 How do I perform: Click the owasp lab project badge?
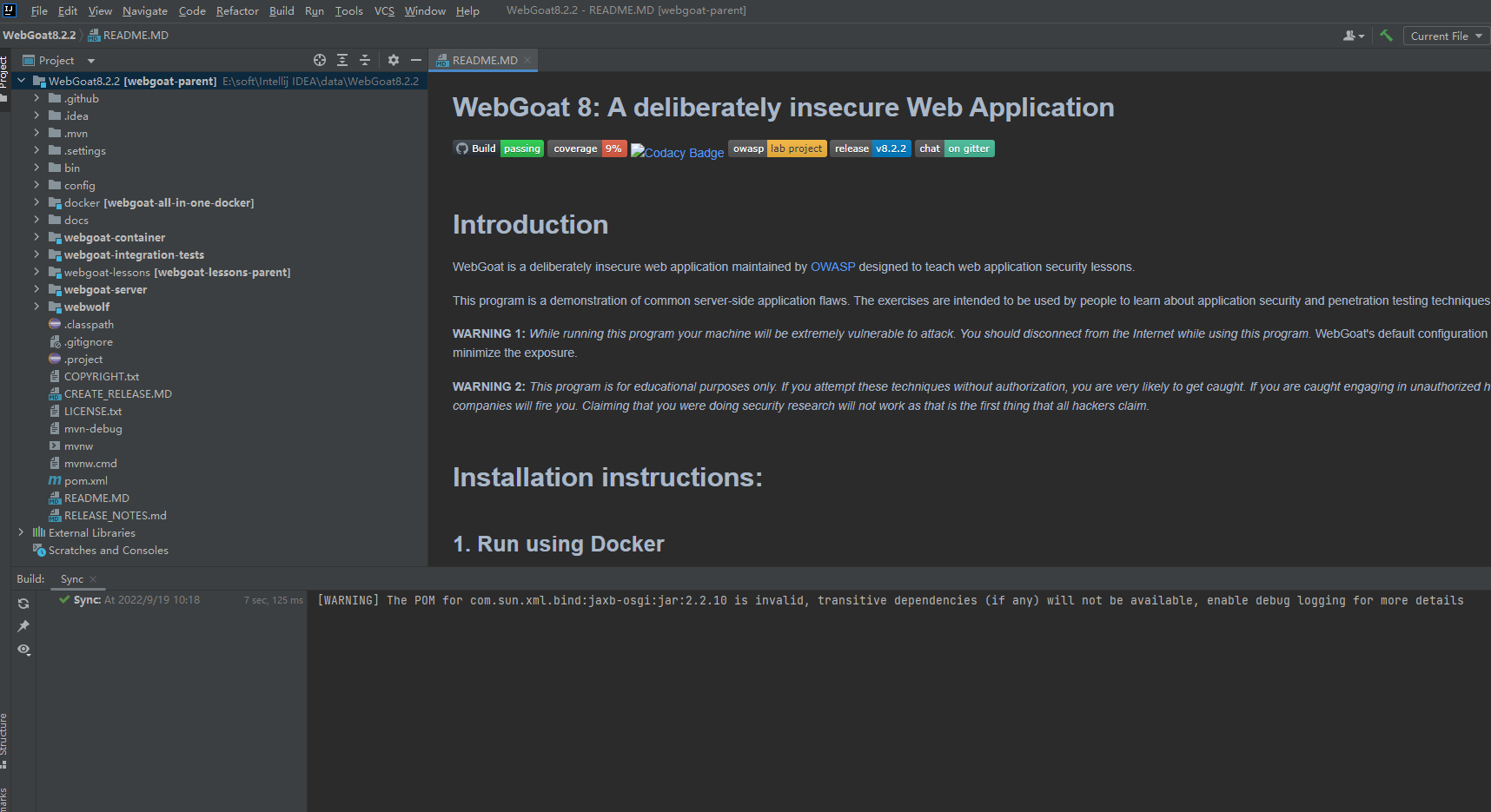[x=778, y=149]
